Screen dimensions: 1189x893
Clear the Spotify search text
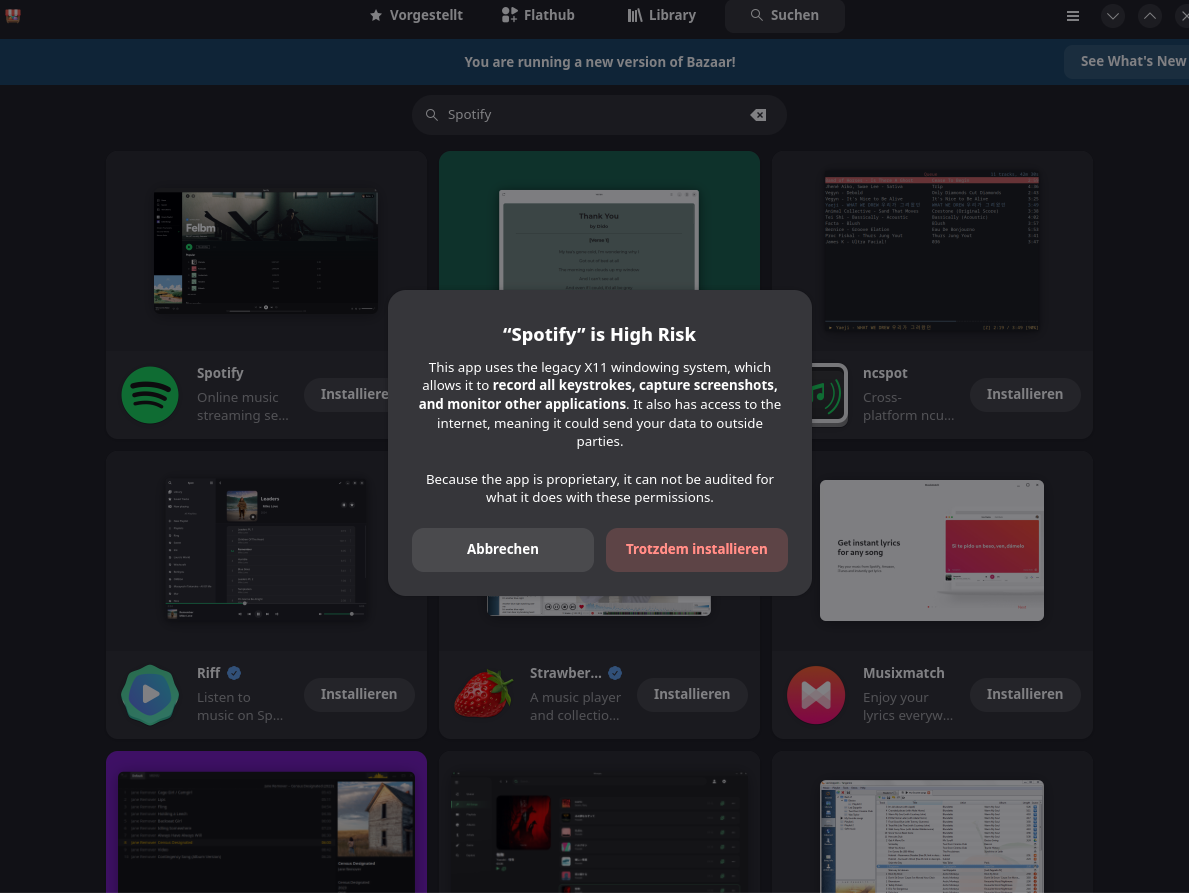(x=758, y=115)
